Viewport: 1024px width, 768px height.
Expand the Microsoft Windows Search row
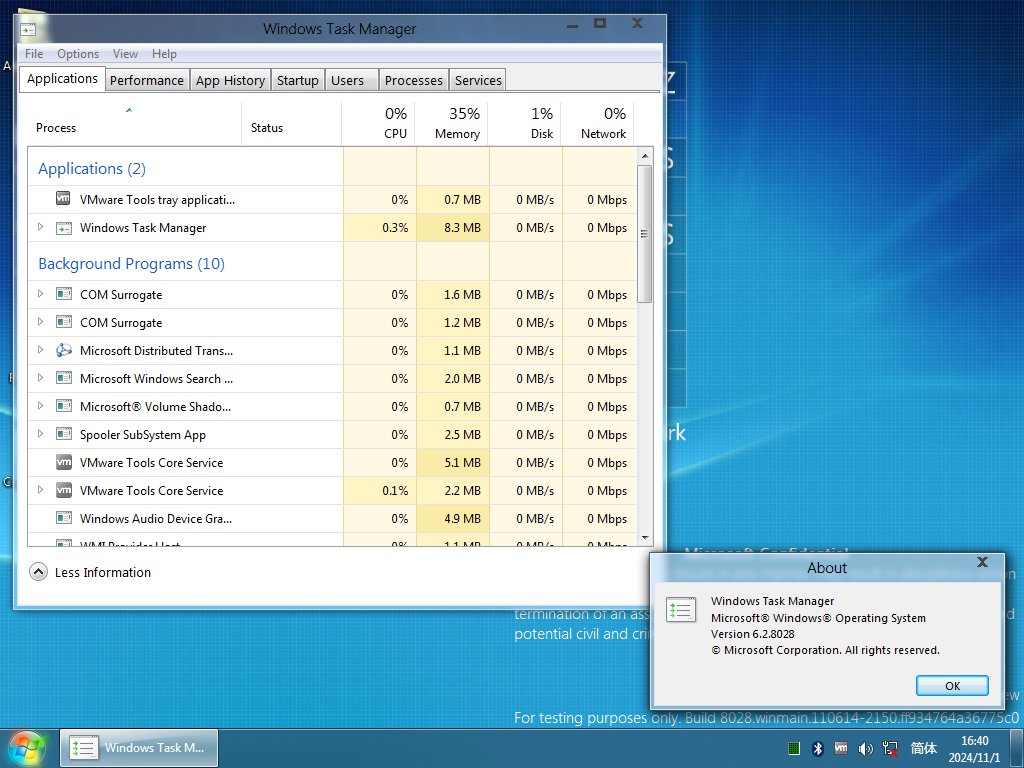40,378
